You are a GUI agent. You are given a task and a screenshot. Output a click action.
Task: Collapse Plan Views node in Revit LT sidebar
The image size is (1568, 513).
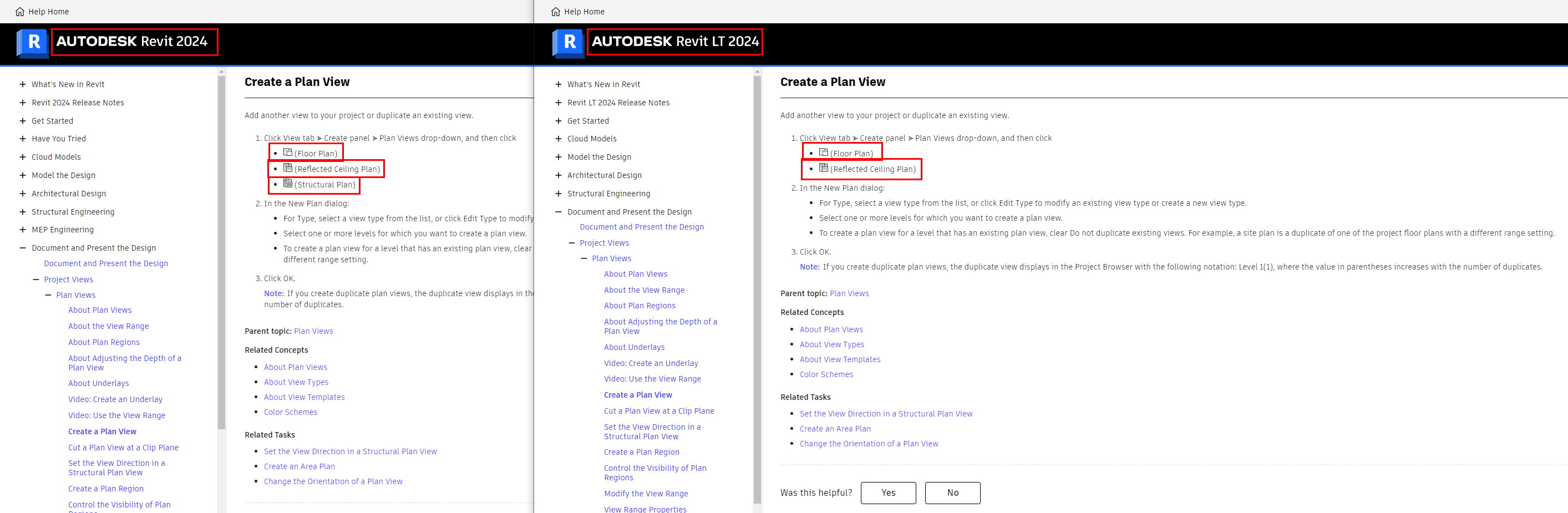click(583, 258)
